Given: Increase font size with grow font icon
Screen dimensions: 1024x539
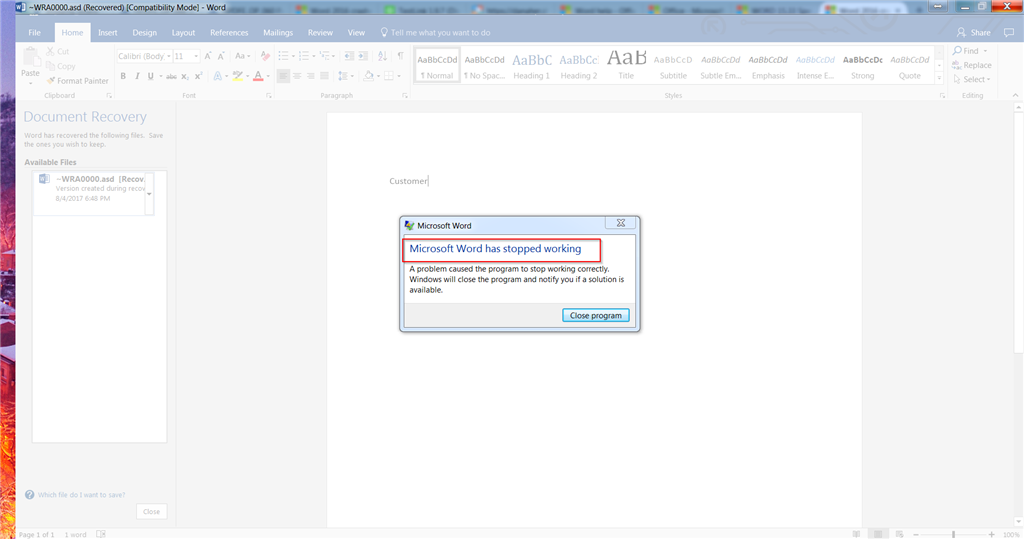Looking at the screenshot, I should (208, 56).
